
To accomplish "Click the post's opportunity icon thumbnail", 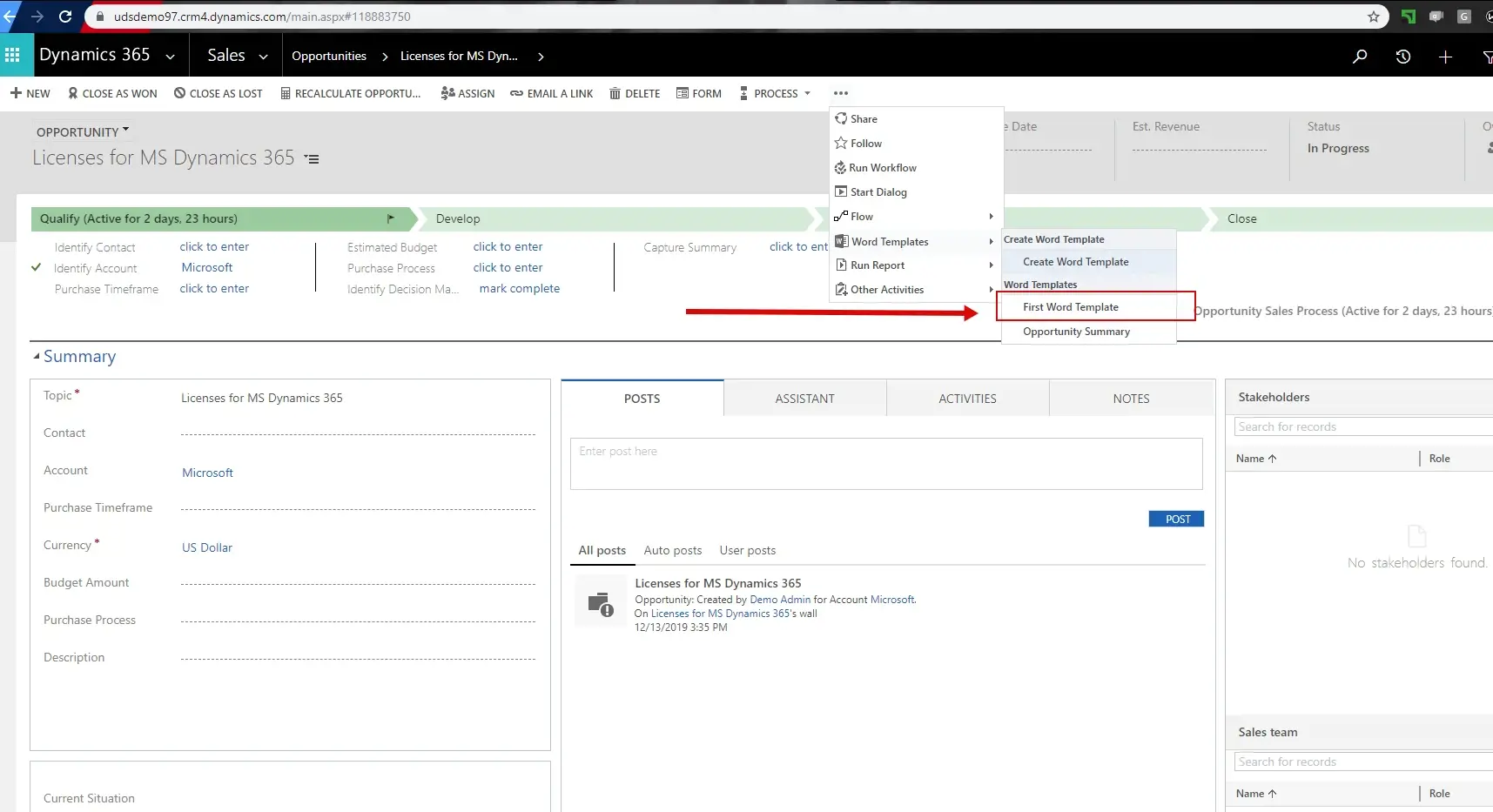I will click(601, 601).
